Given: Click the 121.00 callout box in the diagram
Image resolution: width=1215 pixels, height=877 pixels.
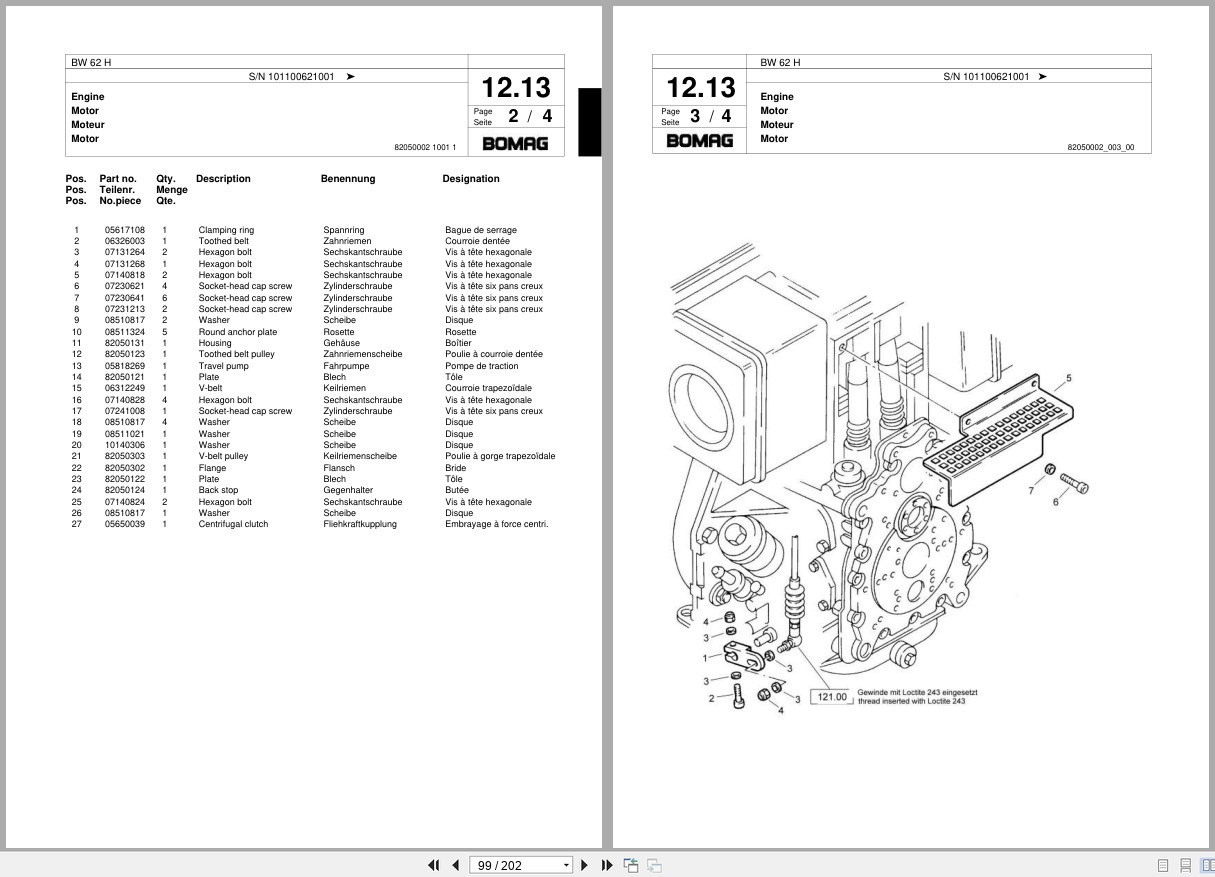Looking at the screenshot, I should [831, 696].
